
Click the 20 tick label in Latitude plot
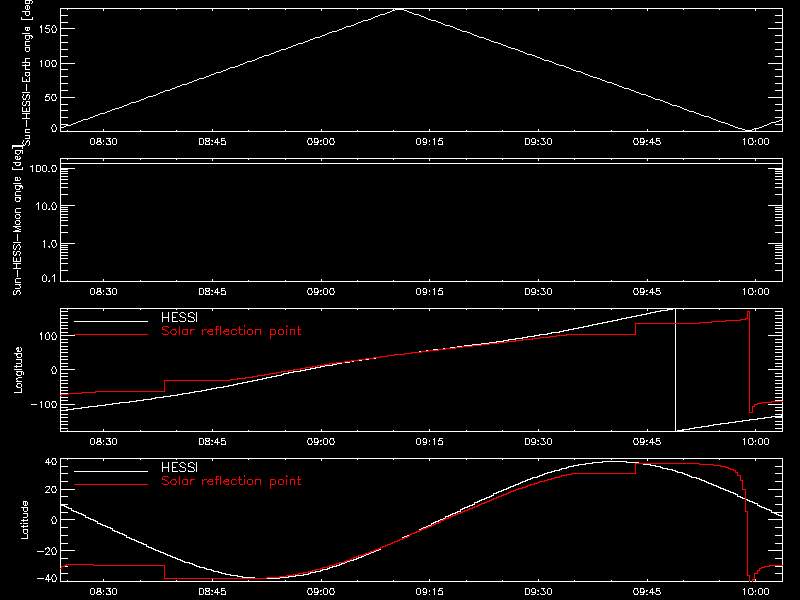coord(51,489)
